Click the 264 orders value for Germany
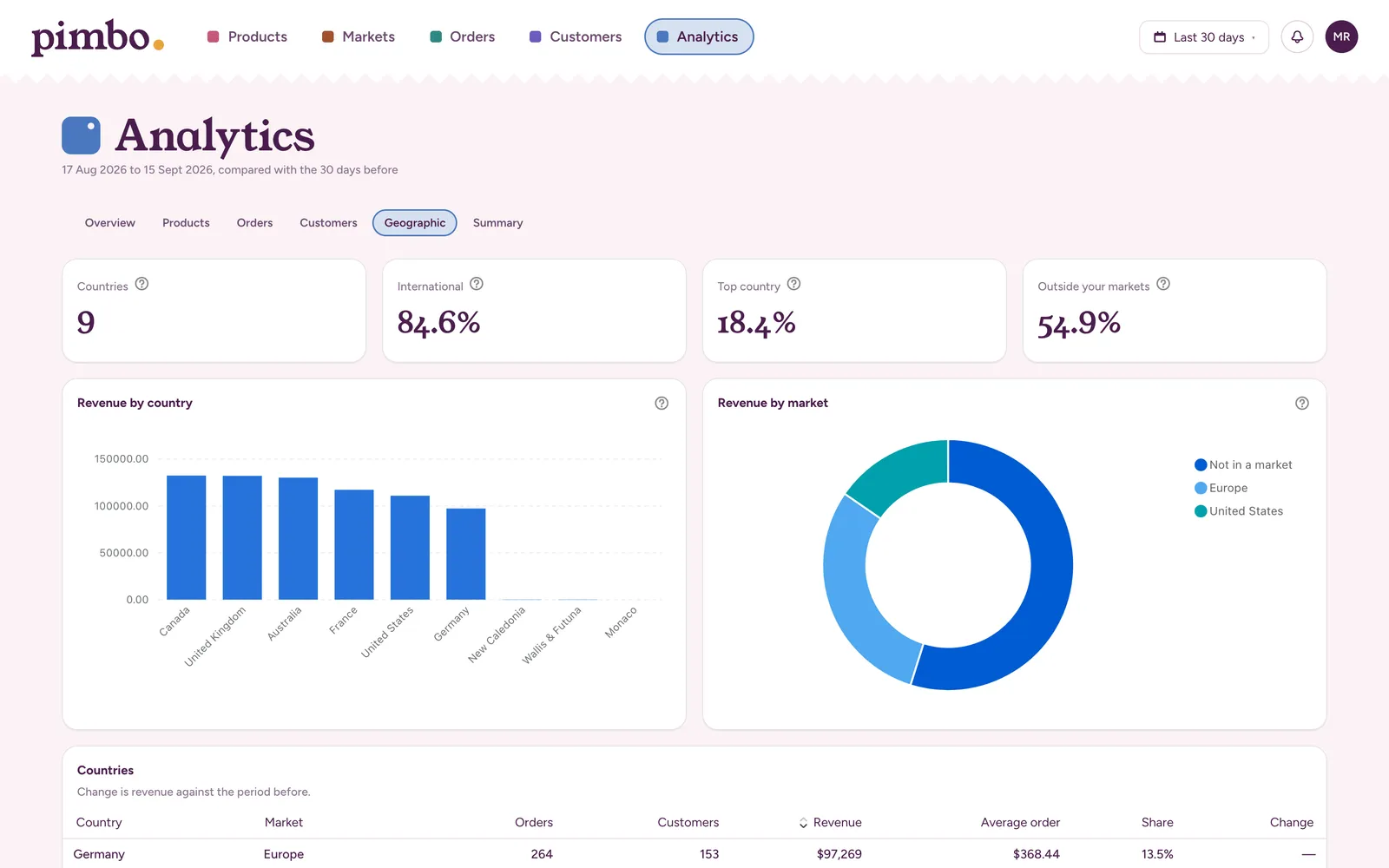1389x868 pixels. 542,854
